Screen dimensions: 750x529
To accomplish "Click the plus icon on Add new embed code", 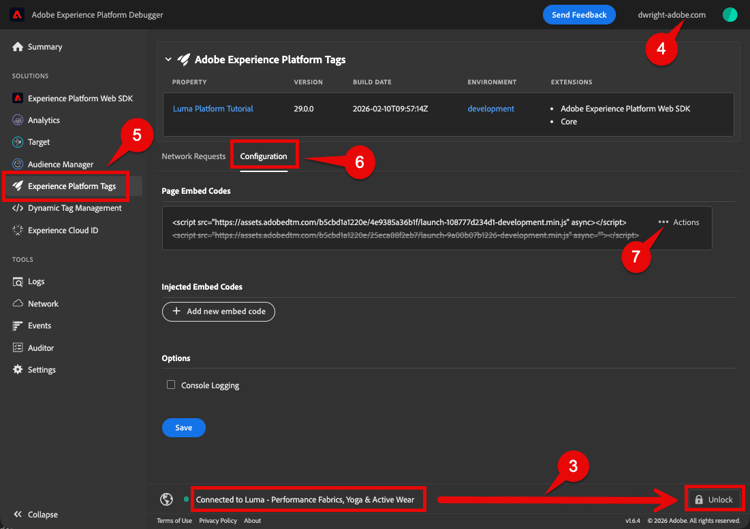I will (176, 311).
